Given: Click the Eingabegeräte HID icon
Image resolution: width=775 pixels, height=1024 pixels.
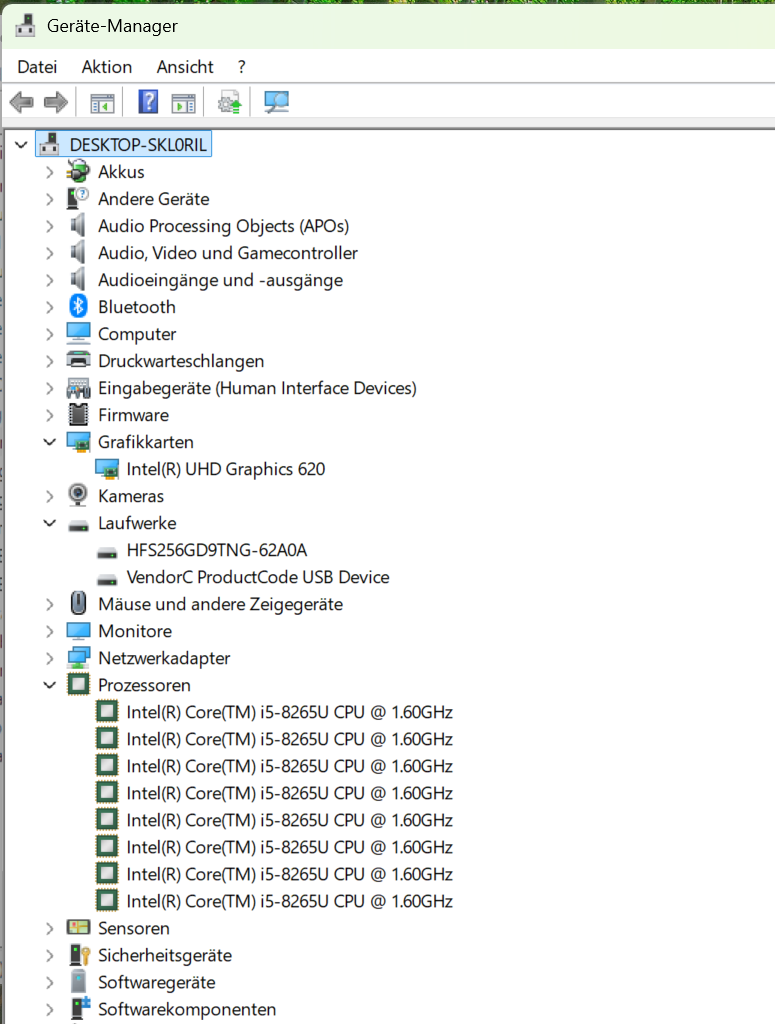Looking at the screenshot, I should pos(78,388).
